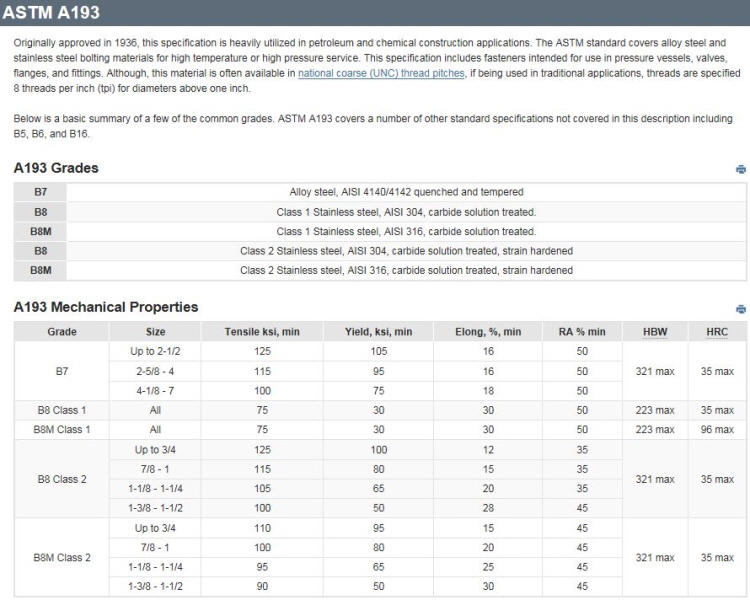Screen dimensions: 750x600
Task: Click yield value 100 for B8 Class 2
Action: [378, 450]
